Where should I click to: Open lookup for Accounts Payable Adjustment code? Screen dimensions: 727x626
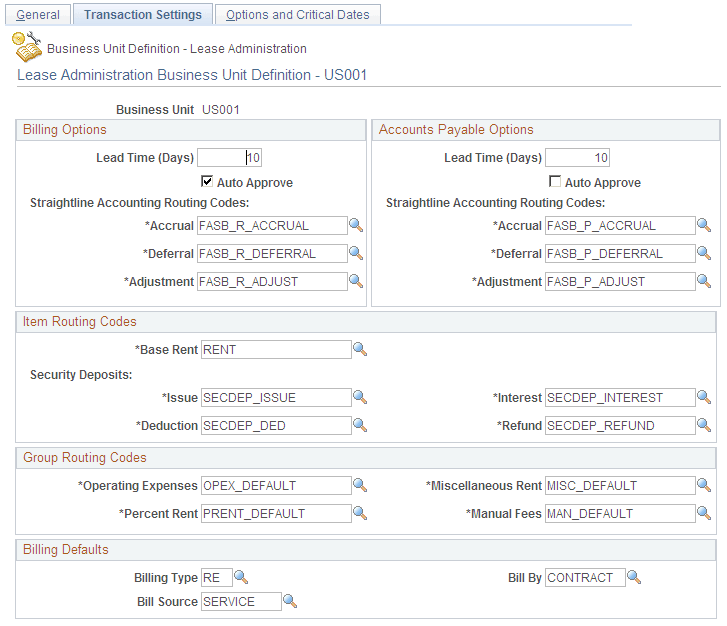pos(704,281)
